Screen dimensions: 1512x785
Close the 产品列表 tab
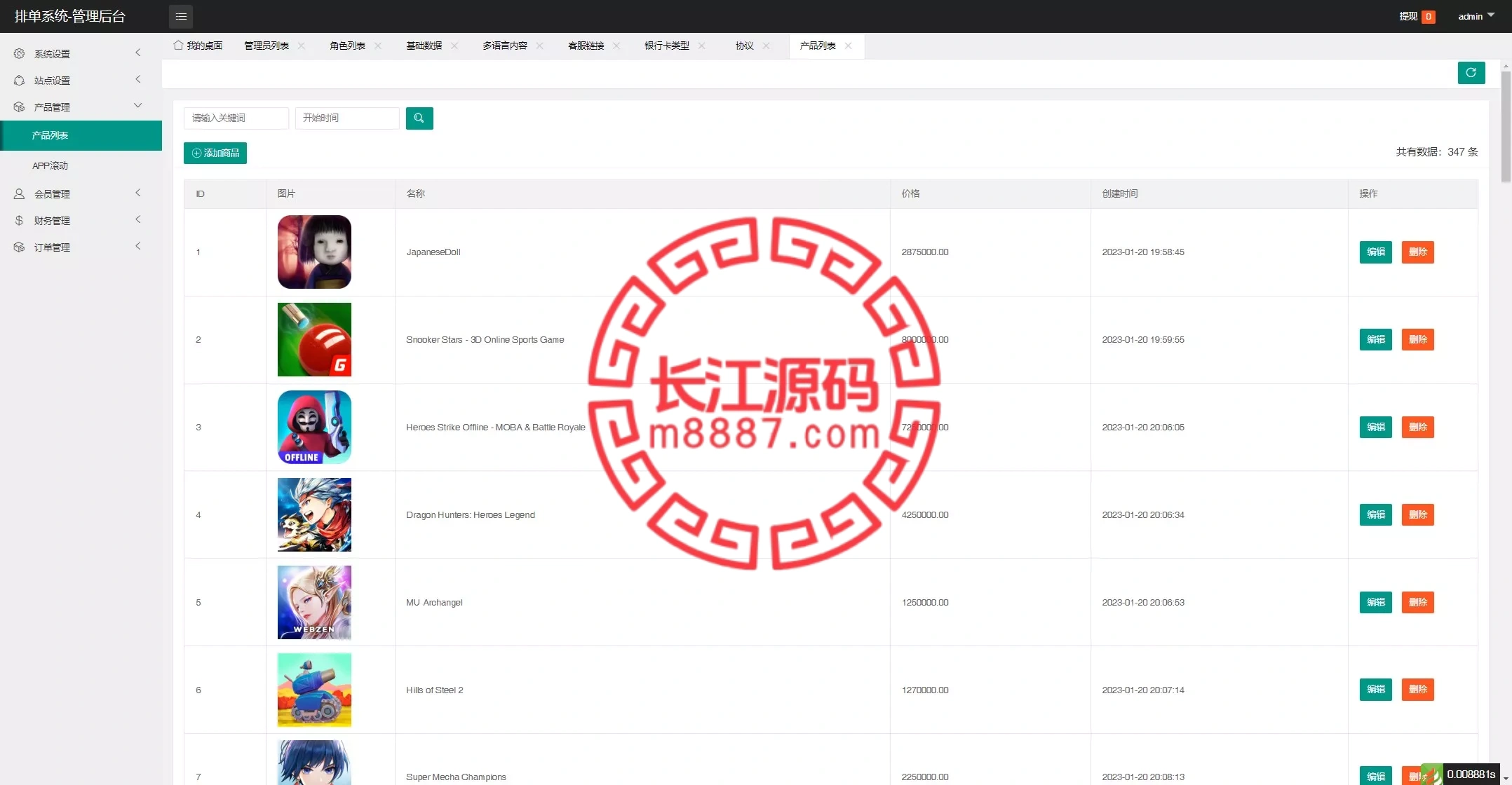click(x=848, y=46)
